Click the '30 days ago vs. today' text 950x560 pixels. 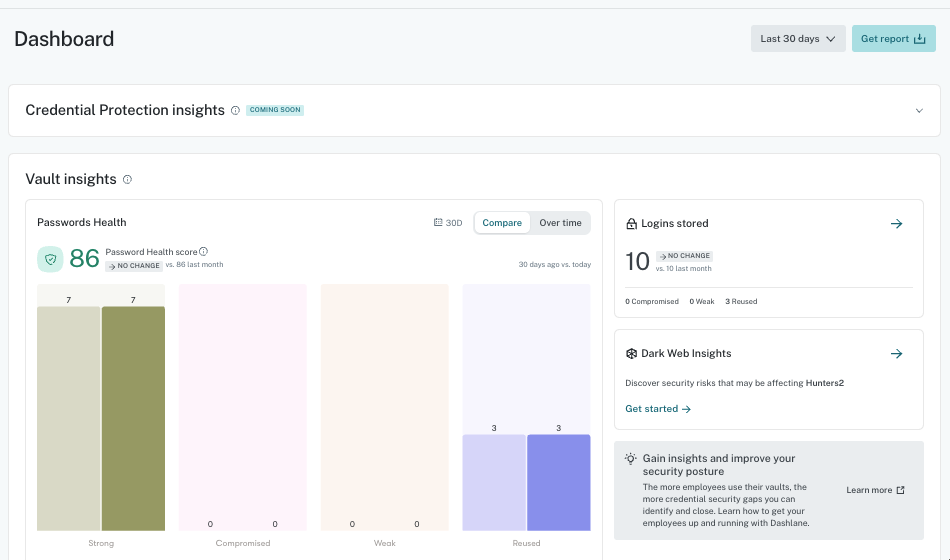tap(554, 265)
